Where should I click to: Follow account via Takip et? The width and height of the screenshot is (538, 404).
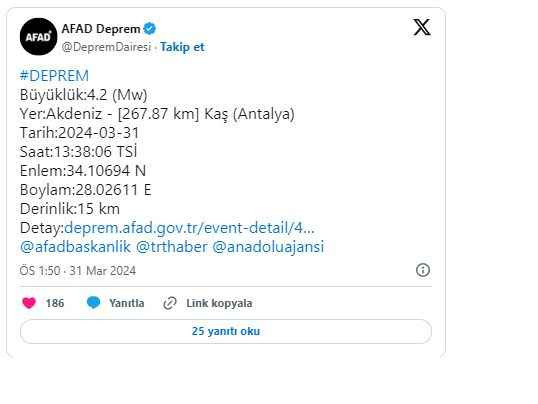[182, 47]
